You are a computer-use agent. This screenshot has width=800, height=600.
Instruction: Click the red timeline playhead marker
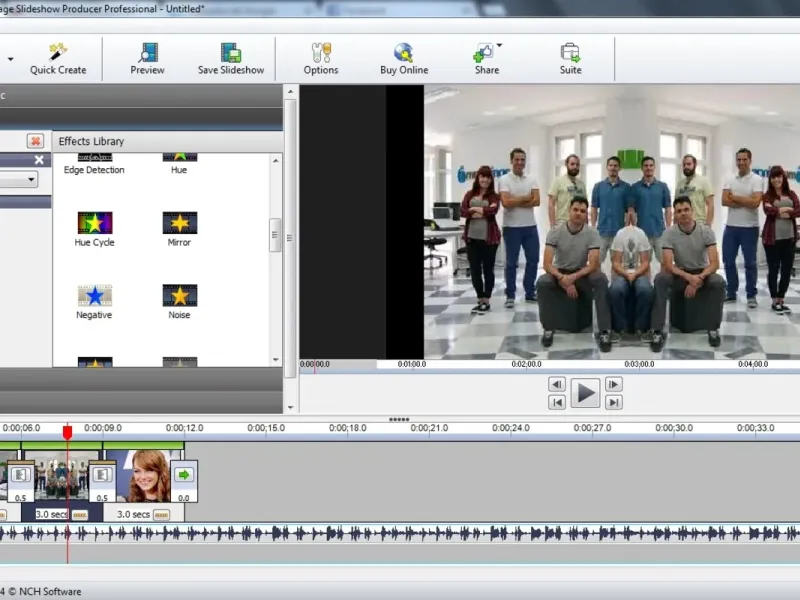point(67,432)
